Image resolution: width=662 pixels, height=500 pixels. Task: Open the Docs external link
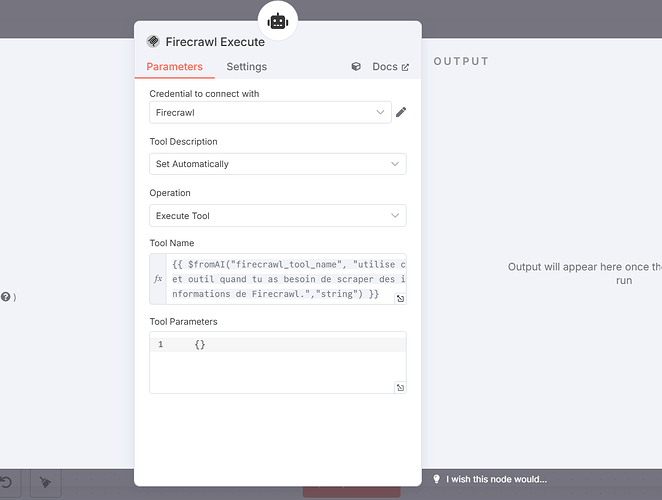pos(391,67)
